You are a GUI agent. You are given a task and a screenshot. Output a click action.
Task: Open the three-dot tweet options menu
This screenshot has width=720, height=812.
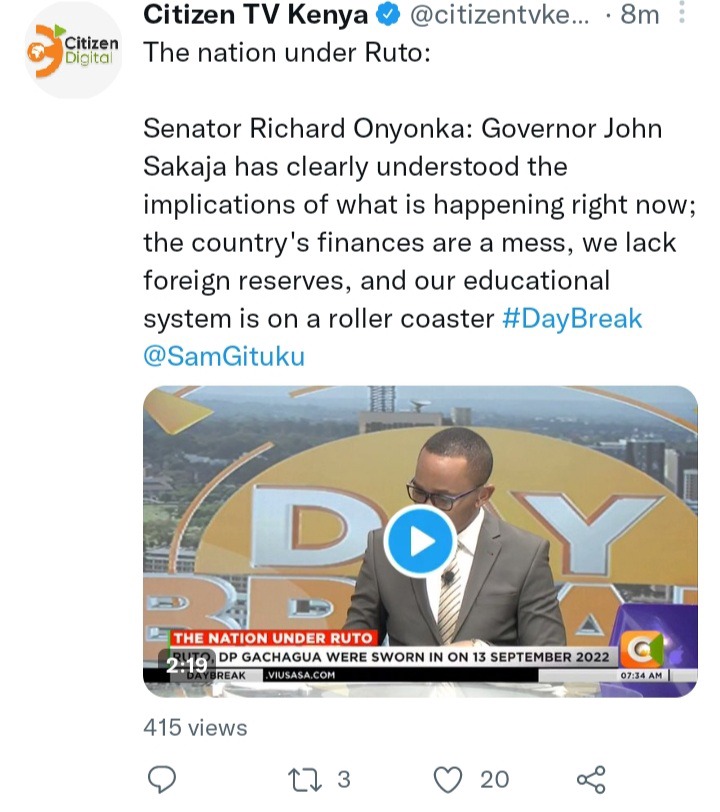point(682,12)
